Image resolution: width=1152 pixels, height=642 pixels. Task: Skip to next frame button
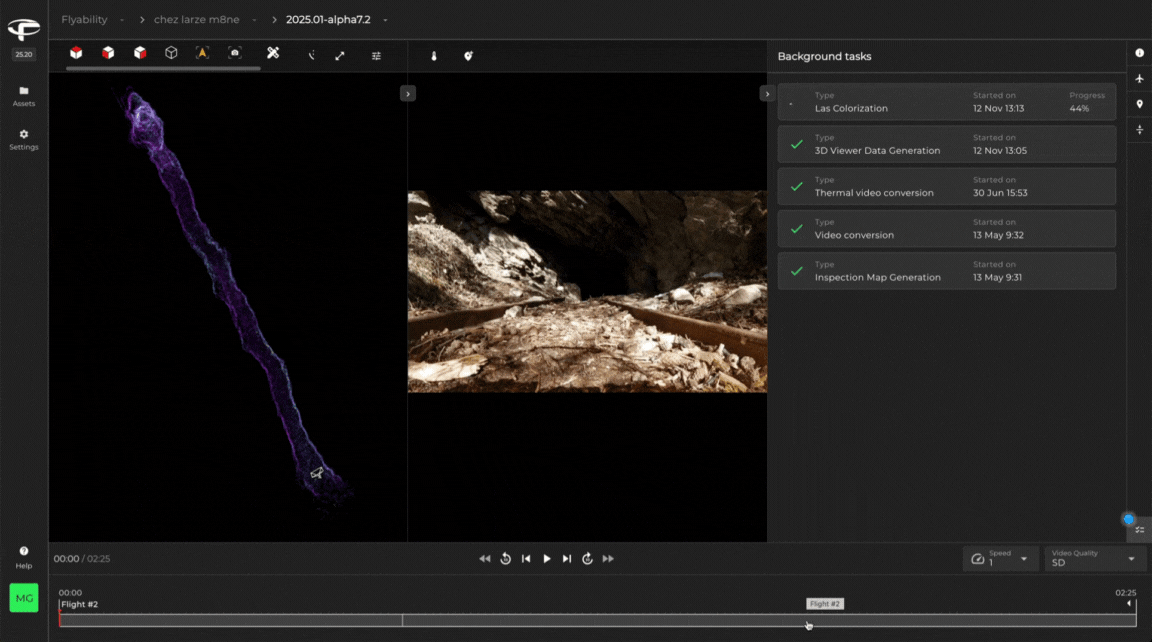[x=567, y=559]
